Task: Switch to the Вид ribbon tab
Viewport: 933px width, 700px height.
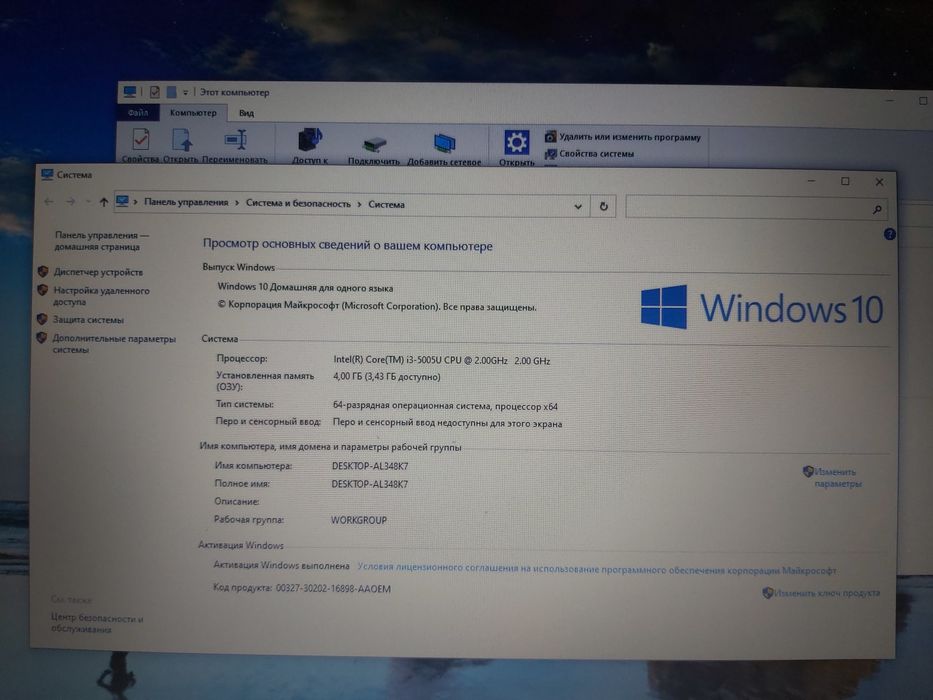Action: [x=246, y=113]
